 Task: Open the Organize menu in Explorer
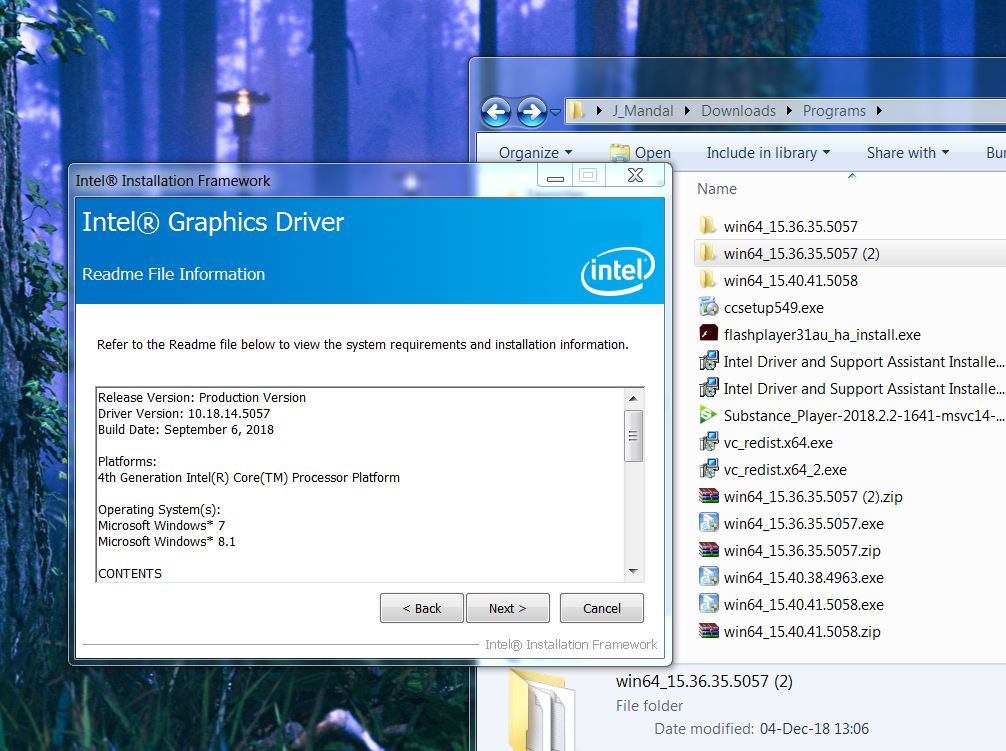(x=535, y=153)
